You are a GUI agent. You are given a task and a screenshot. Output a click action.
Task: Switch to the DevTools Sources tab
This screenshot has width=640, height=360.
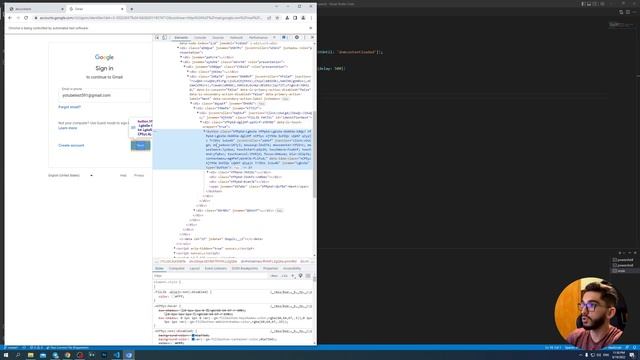pos(218,38)
